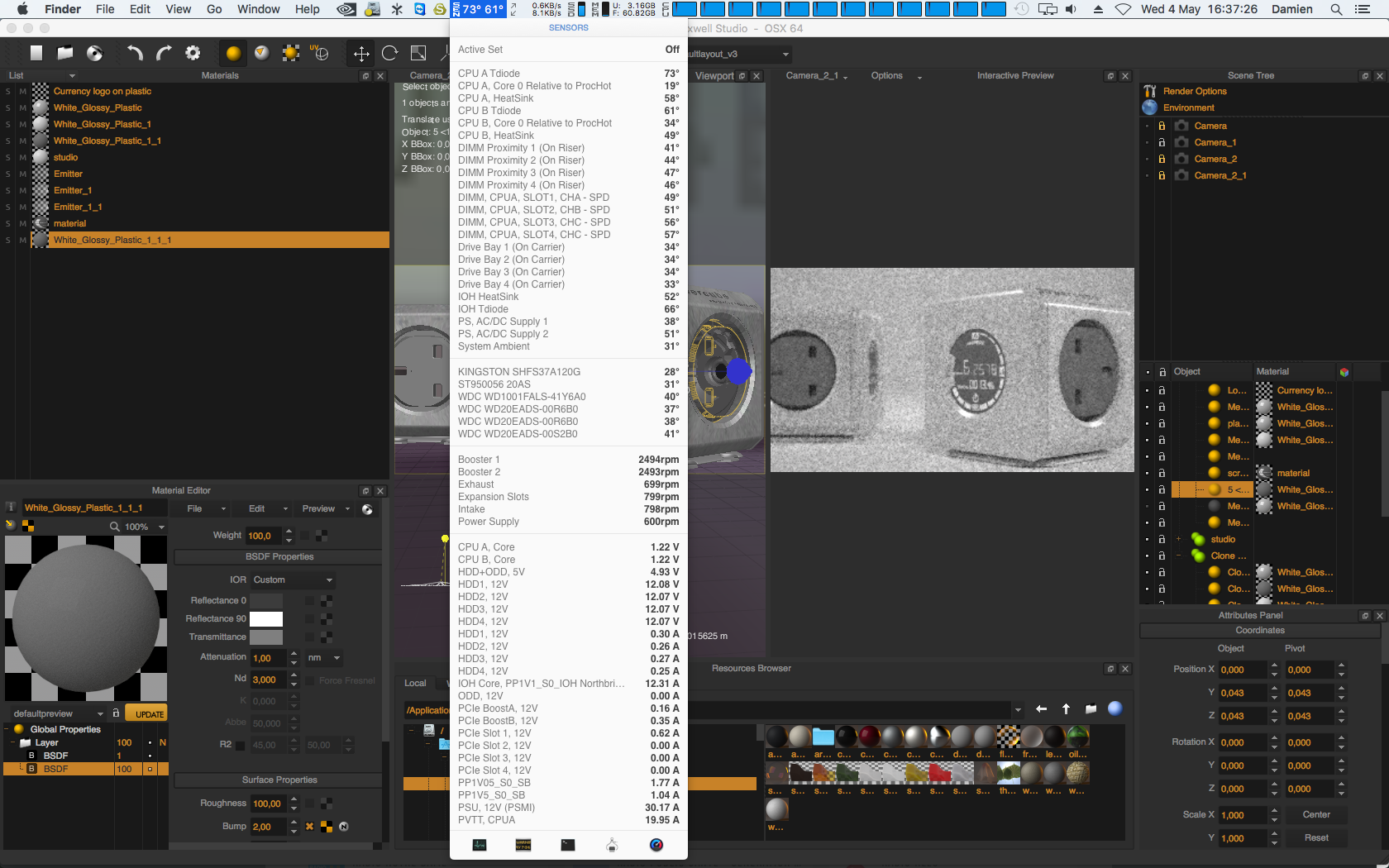Click the Center button in Attributes Panel

point(1316,815)
